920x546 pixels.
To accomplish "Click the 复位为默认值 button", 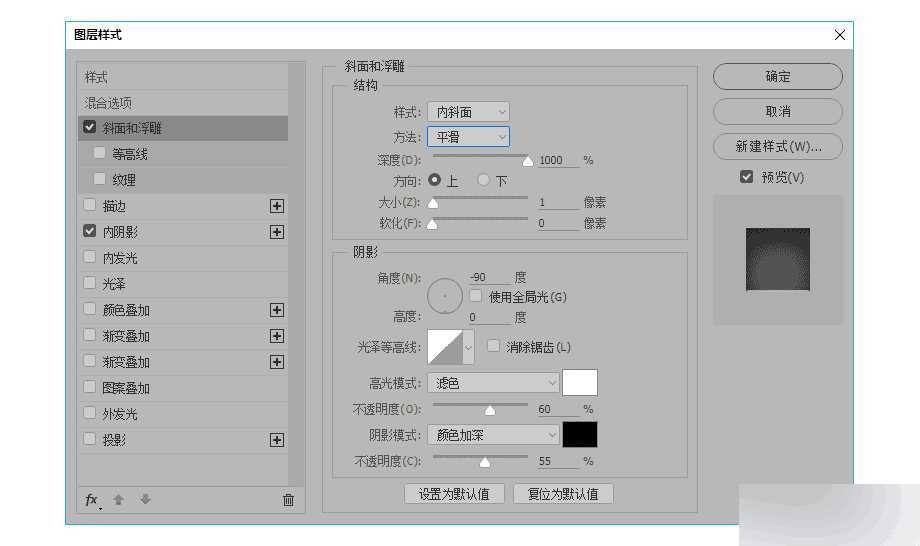I will tap(563, 494).
